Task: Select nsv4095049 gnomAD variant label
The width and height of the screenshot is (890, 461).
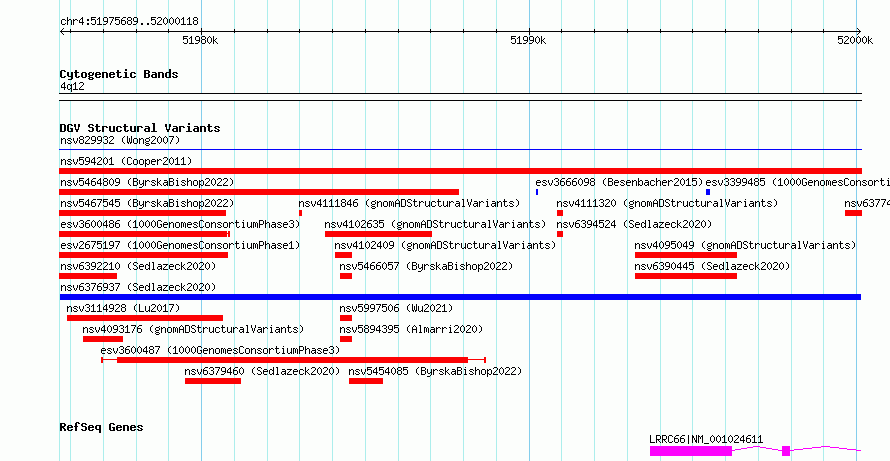Action: point(745,245)
